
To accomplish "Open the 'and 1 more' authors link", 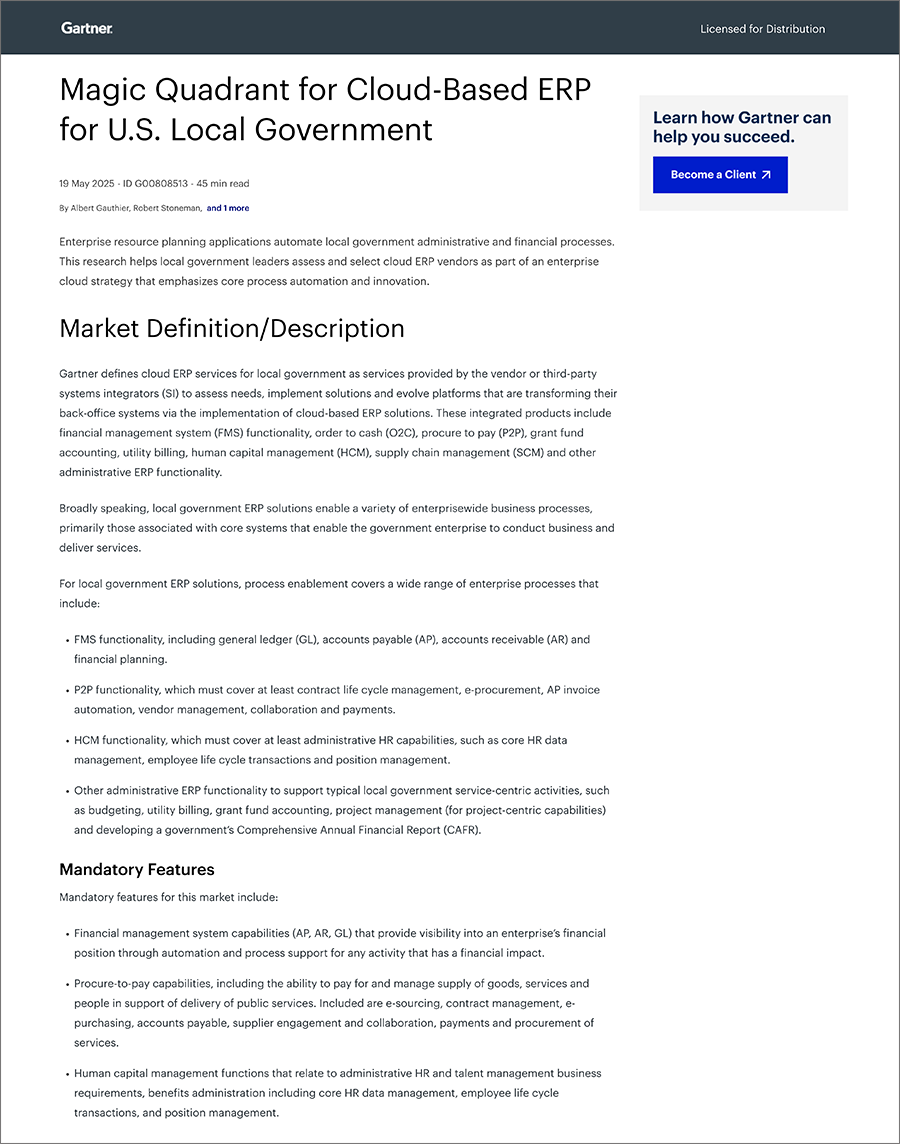I will [x=228, y=208].
